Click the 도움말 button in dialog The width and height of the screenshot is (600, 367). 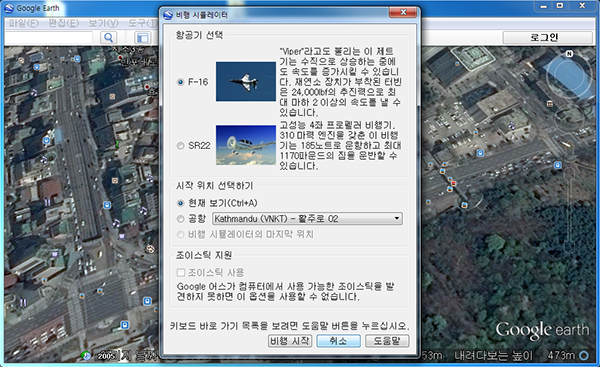coord(387,341)
